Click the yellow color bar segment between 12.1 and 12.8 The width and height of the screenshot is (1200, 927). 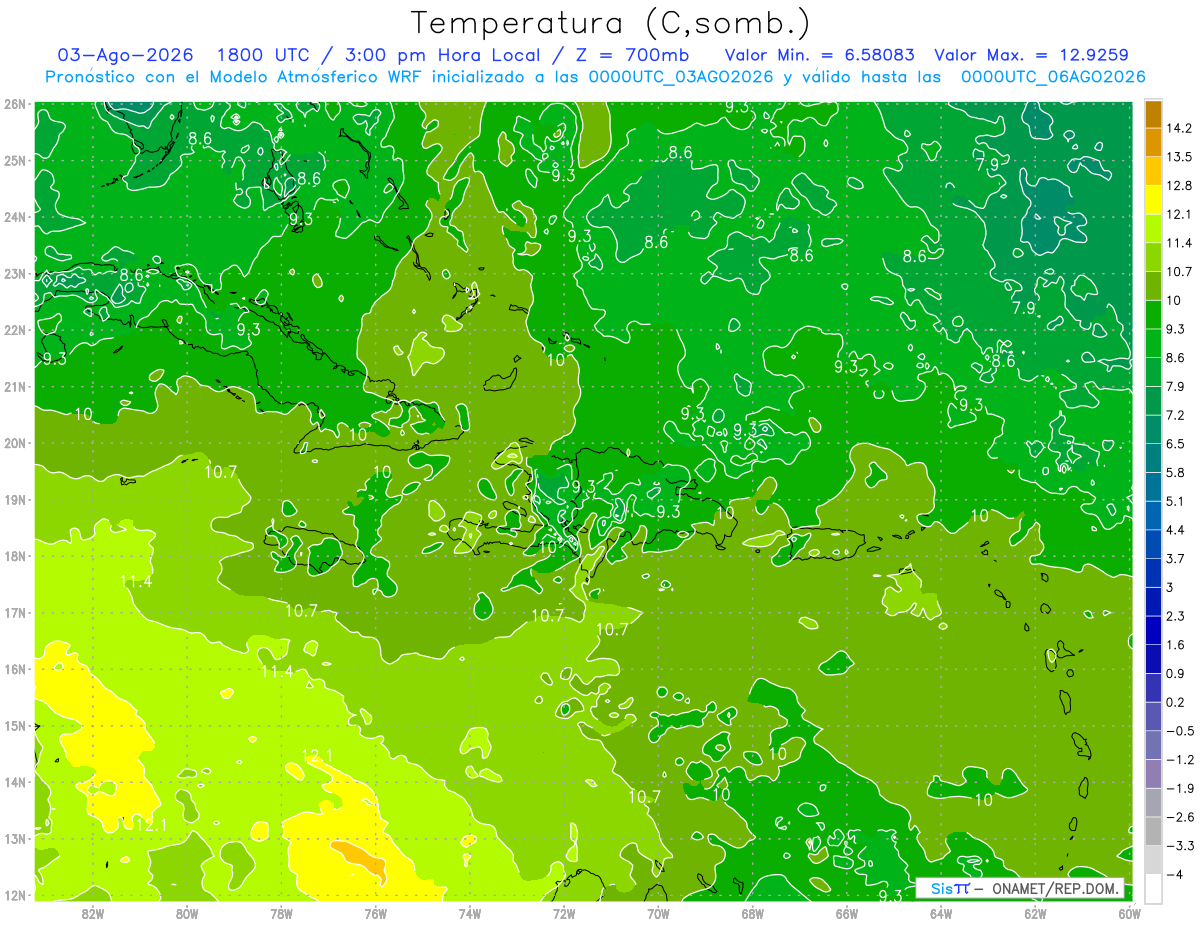(x=1153, y=198)
